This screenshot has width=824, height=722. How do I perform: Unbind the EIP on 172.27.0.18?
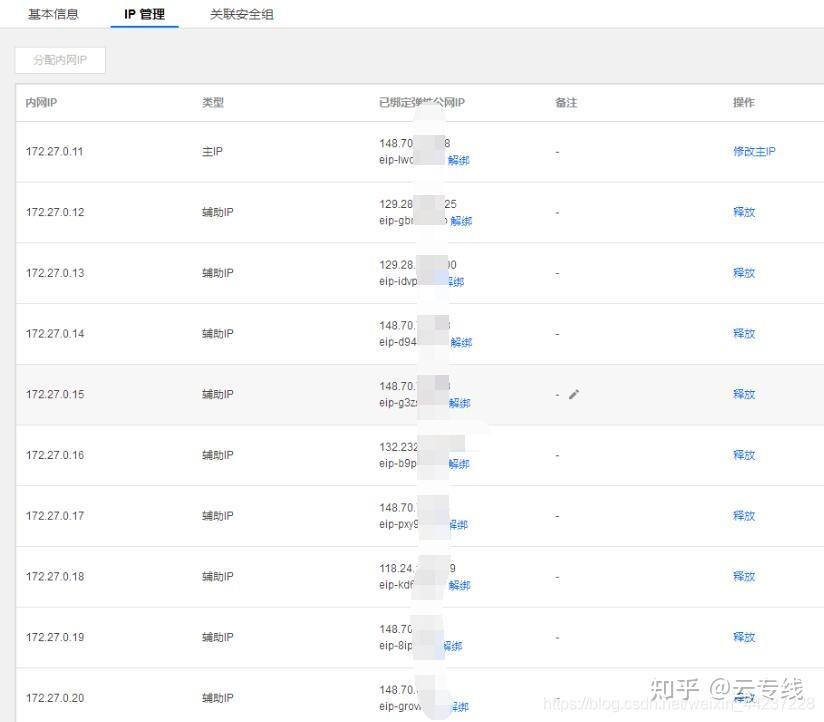point(459,585)
